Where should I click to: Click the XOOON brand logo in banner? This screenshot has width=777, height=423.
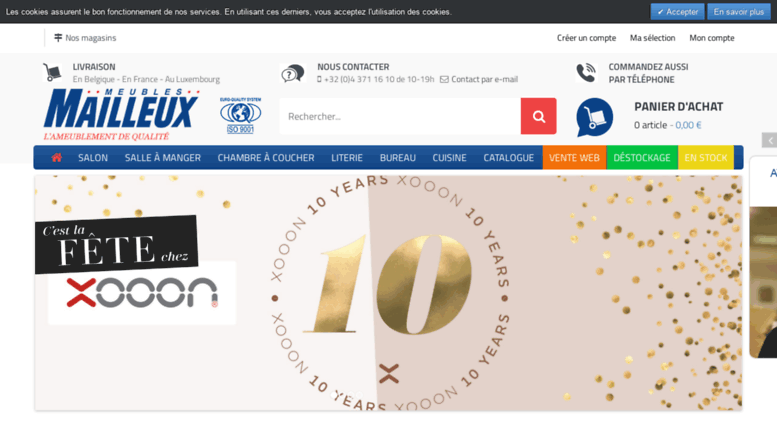tap(142, 292)
